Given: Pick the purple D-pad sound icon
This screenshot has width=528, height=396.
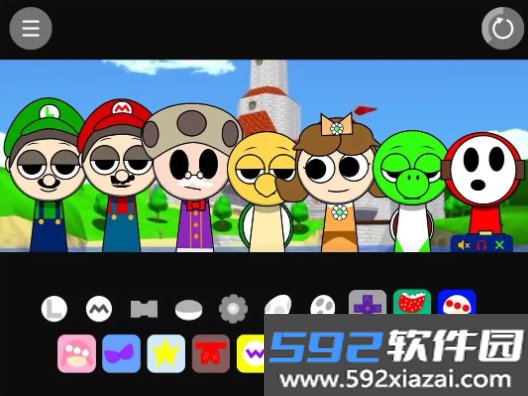Looking at the screenshot, I should click(x=367, y=302).
